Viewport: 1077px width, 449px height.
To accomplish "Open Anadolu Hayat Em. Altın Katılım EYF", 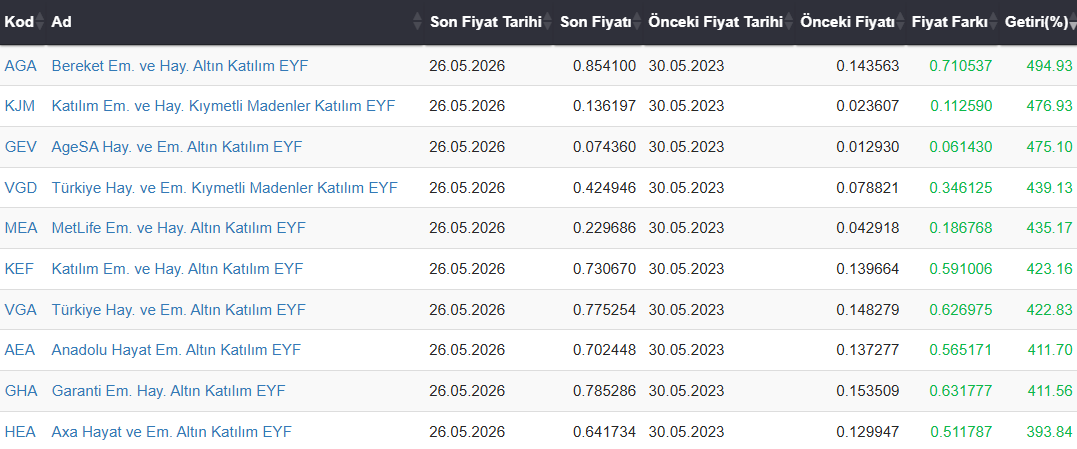I will (176, 350).
